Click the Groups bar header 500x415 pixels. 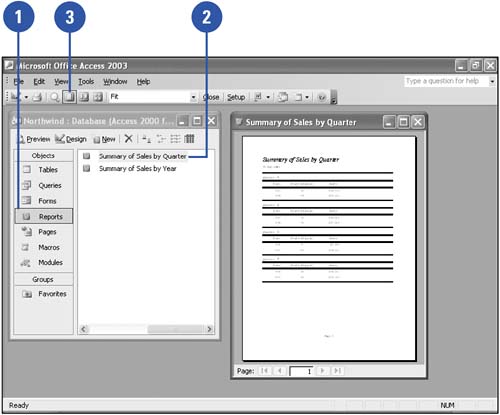(43, 279)
